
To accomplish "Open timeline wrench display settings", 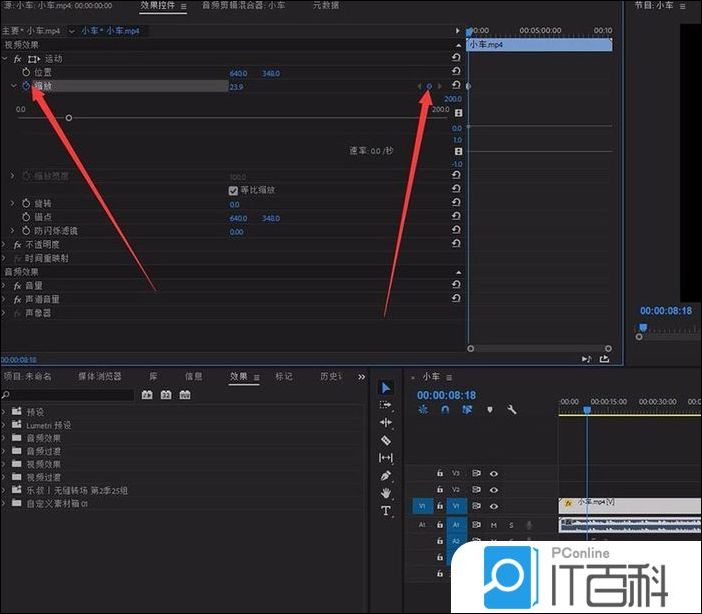I will [512, 410].
